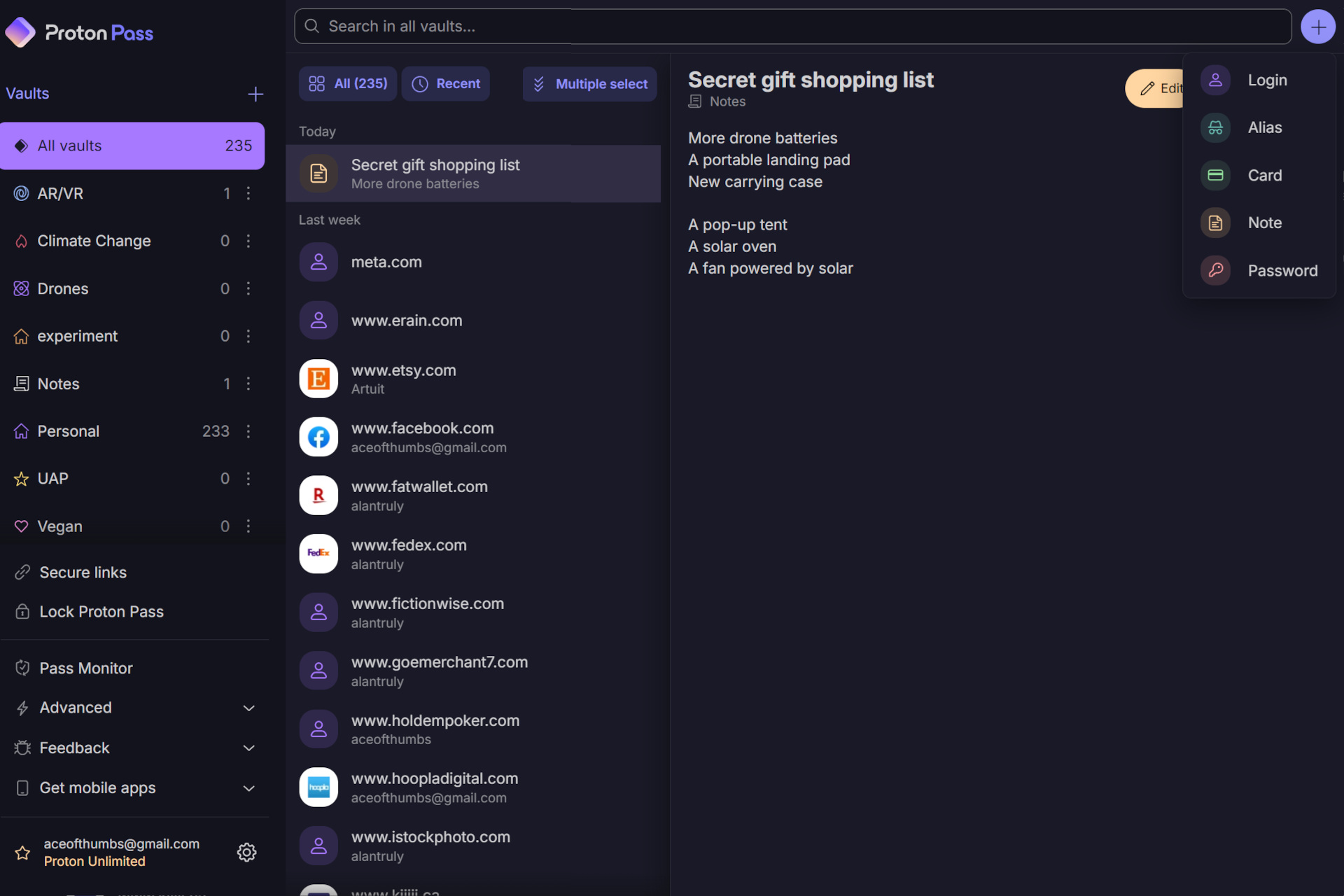
Task: Click the Secure links sidebar icon
Action: click(21, 572)
